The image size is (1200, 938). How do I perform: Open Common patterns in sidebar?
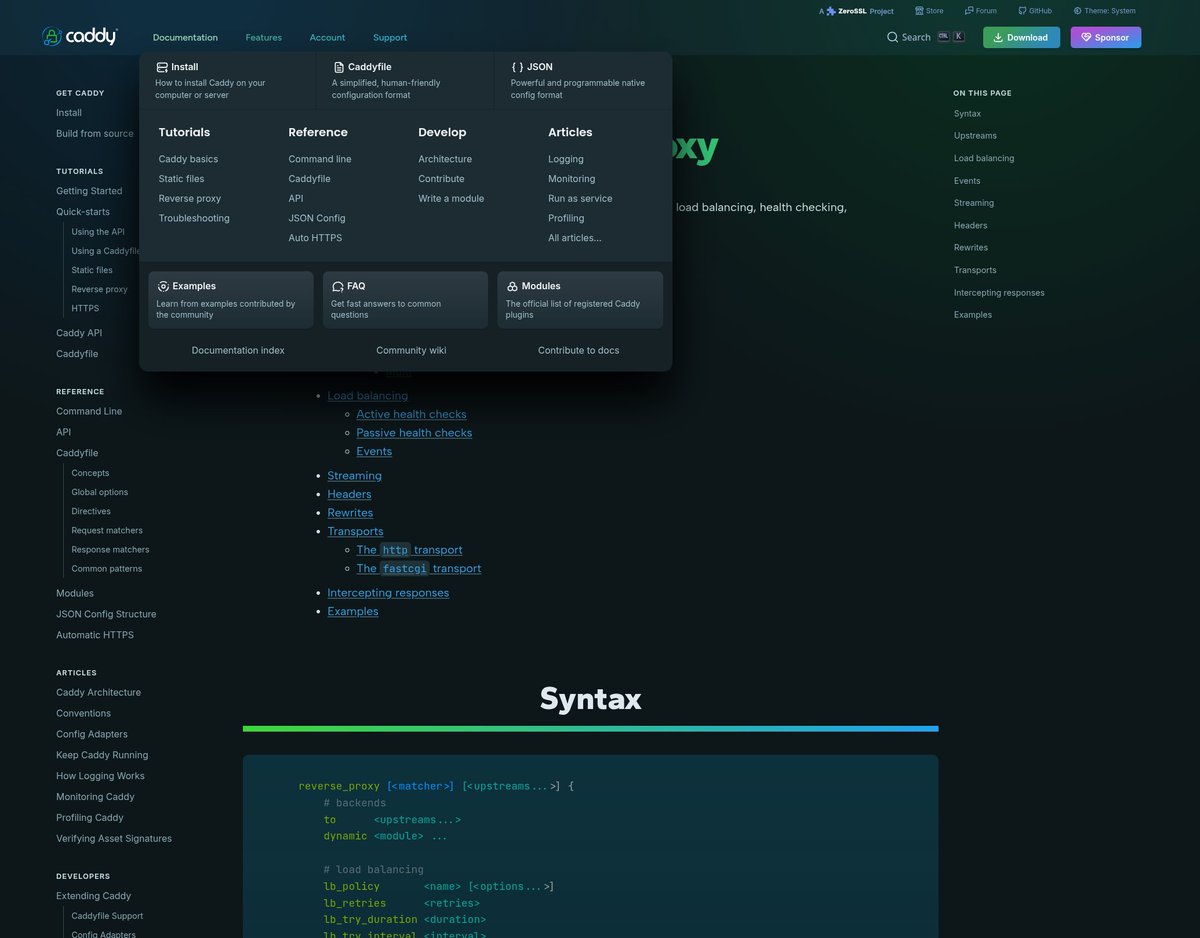tap(107, 569)
